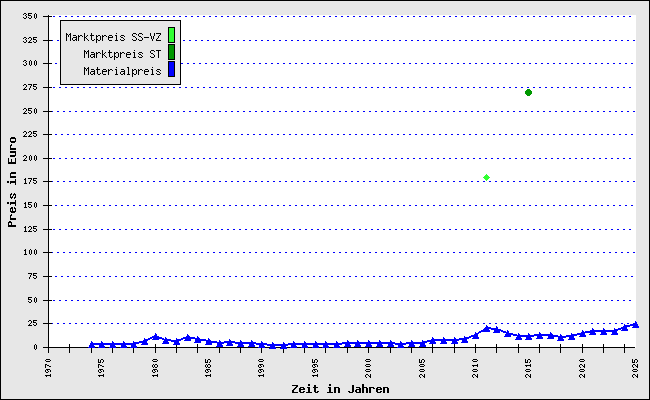Viewport: 650px width, 400px height.
Task: Click the y-axis value 100
Action: (x=30, y=252)
